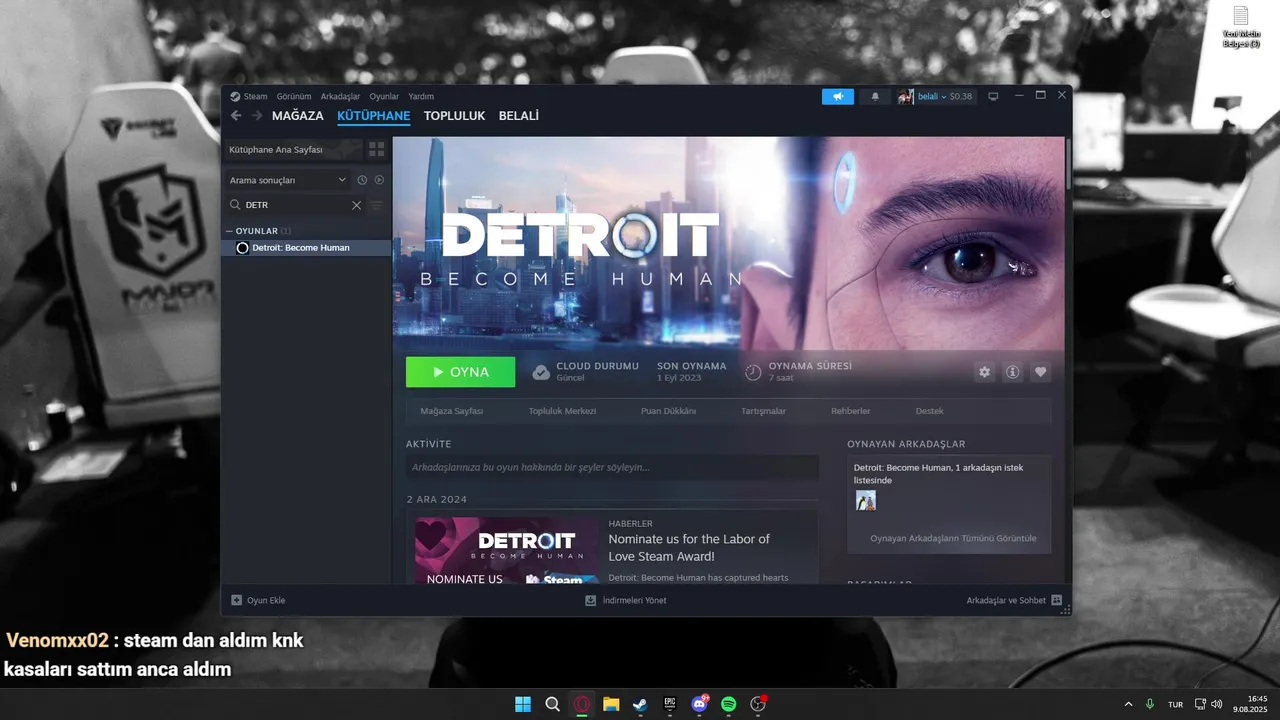Click the Opera browser taskbar icon
Viewport: 1280px width, 720px height.
(582, 704)
